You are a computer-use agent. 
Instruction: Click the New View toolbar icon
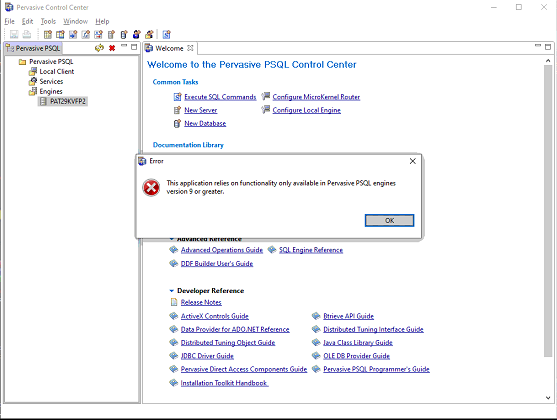coord(60,34)
